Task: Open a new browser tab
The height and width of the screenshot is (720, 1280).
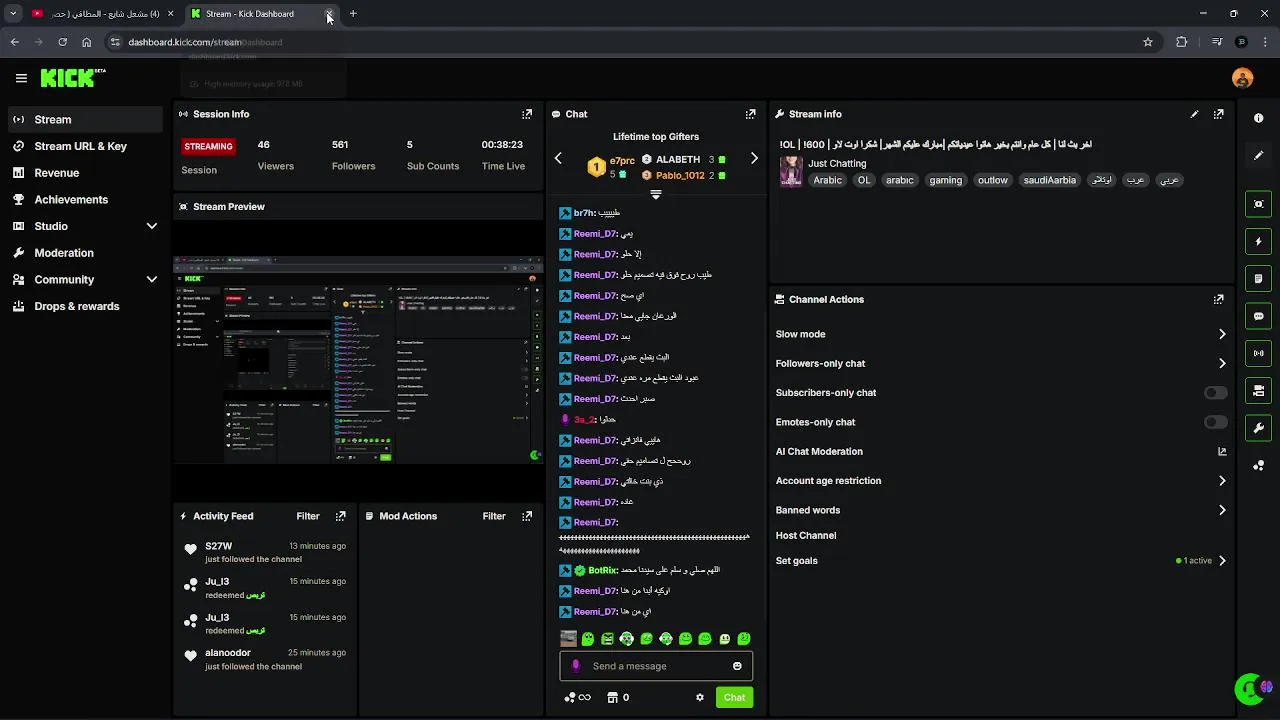Action: pos(353,14)
